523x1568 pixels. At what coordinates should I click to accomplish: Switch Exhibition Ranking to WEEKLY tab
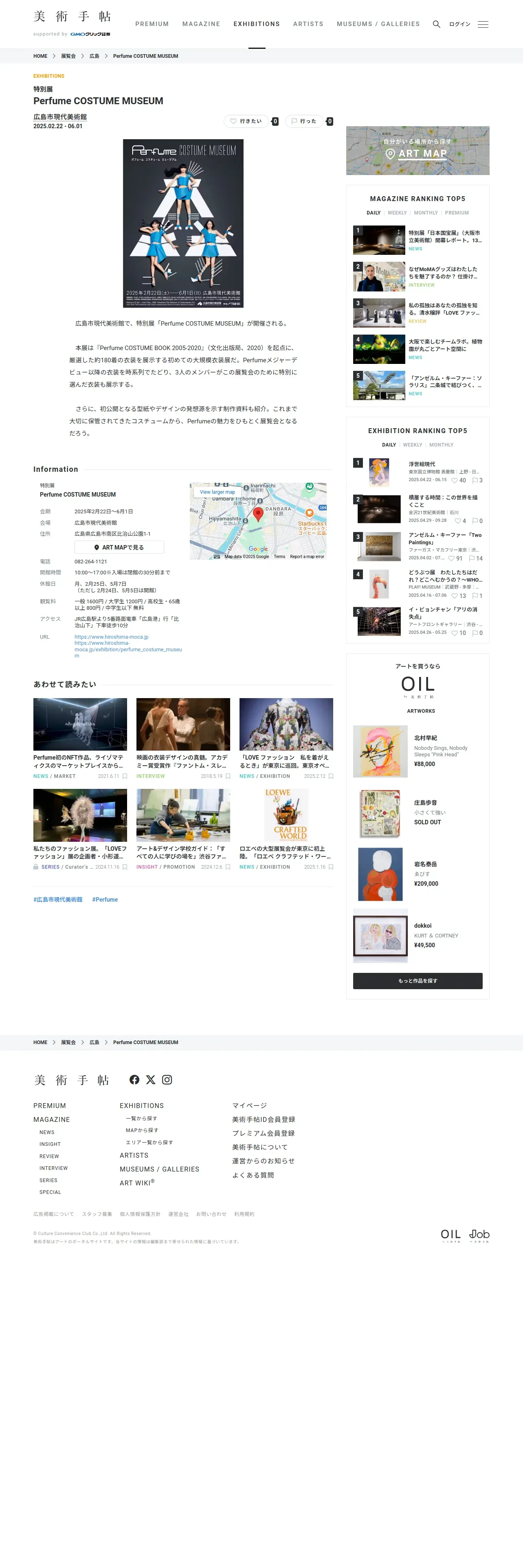[x=412, y=445]
